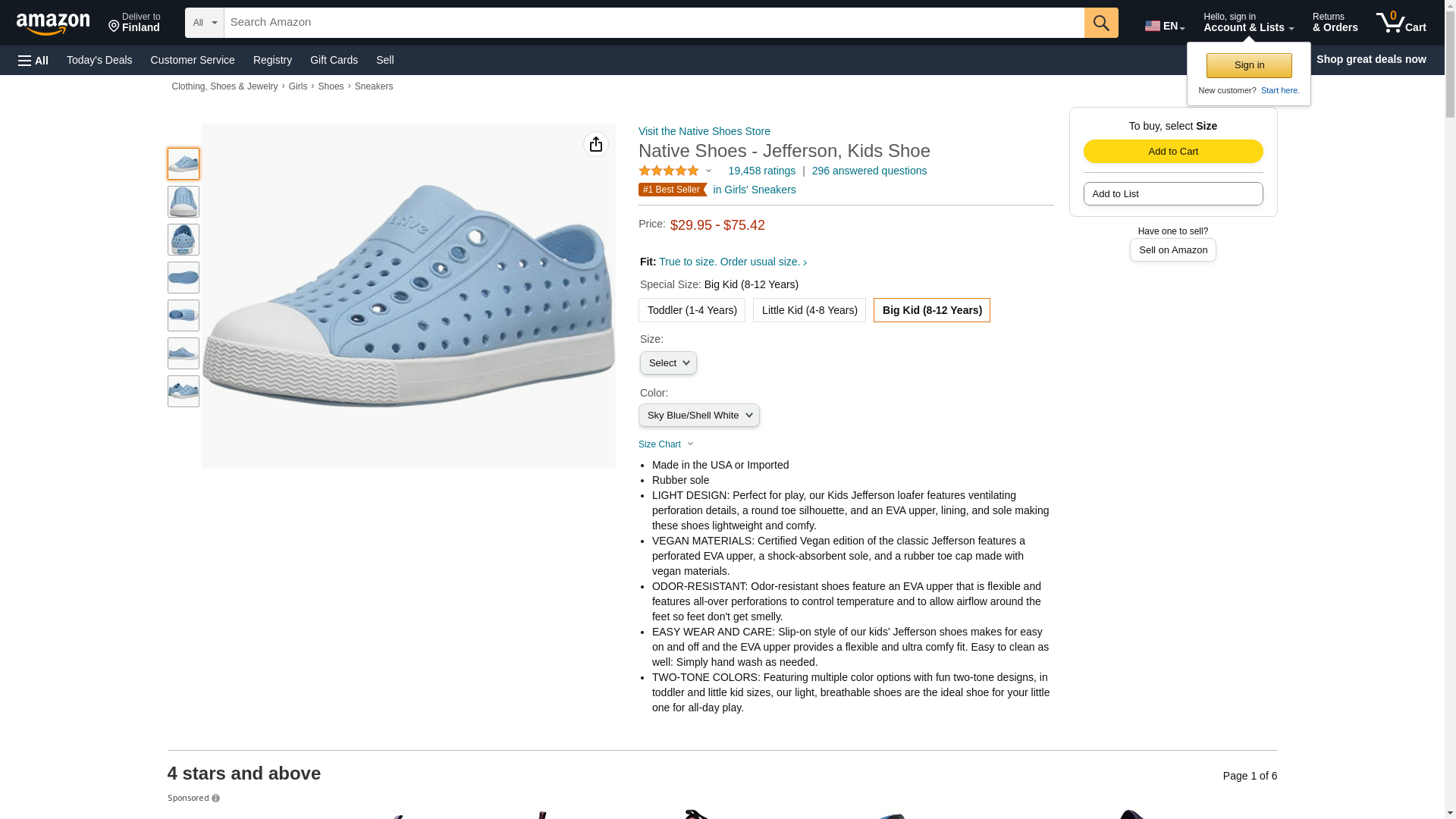Click the Deliver to Finland location icon
The width and height of the screenshot is (1456, 819).
115,27
